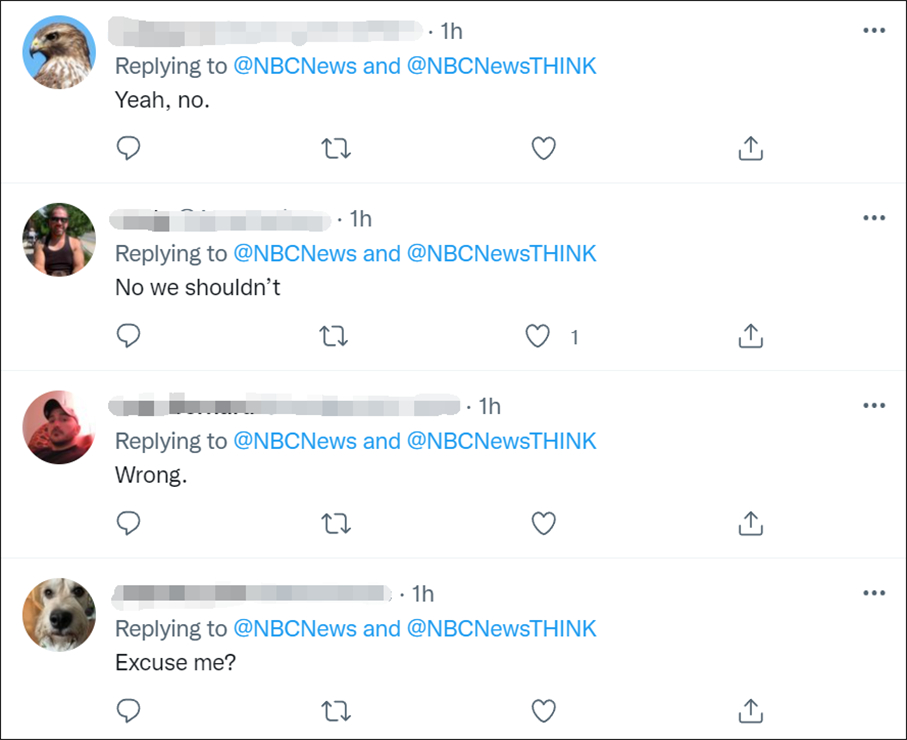Screen dimensions: 907x740
Task: Share the "Yeah, no." tweet
Action: (750, 149)
